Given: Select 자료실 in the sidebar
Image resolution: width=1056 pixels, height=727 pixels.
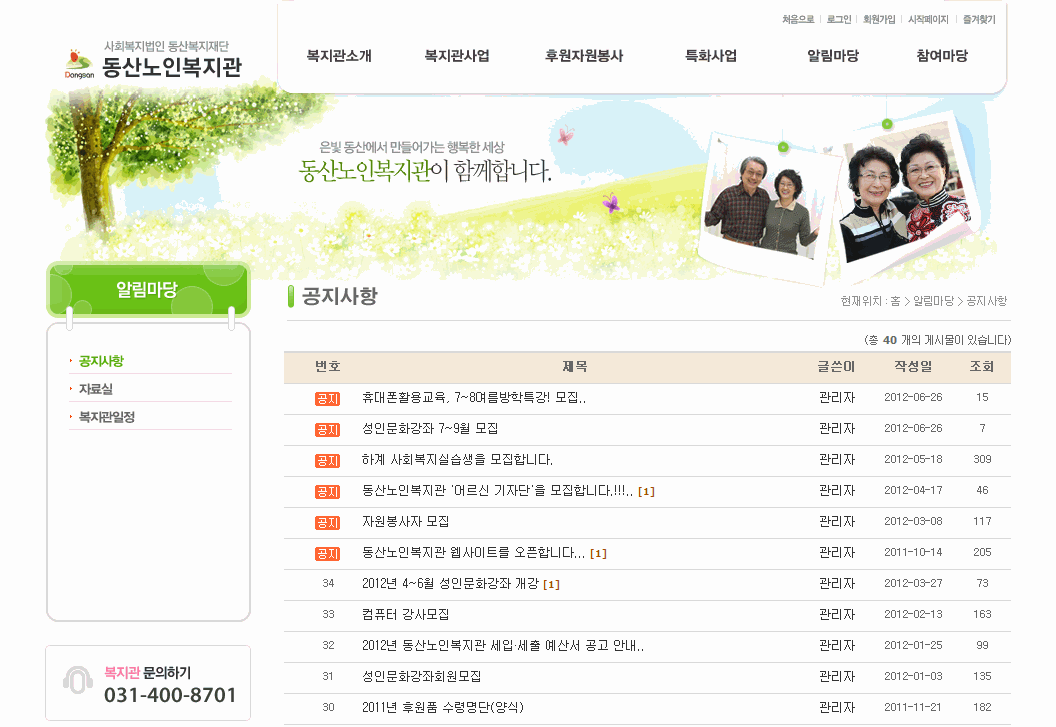Looking at the screenshot, I should pyautogui.click(x=96, y=389).
